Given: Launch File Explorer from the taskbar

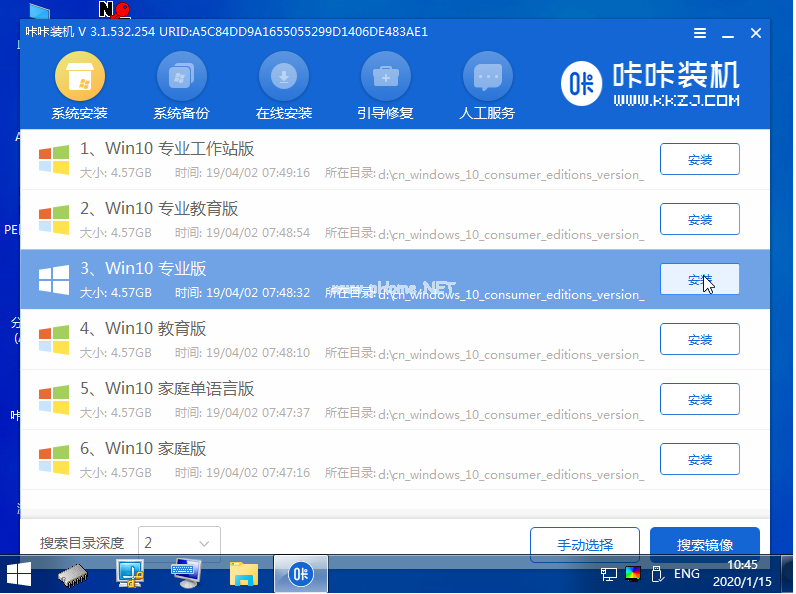Looking at the screenshot, I should [x=244, y=573].
